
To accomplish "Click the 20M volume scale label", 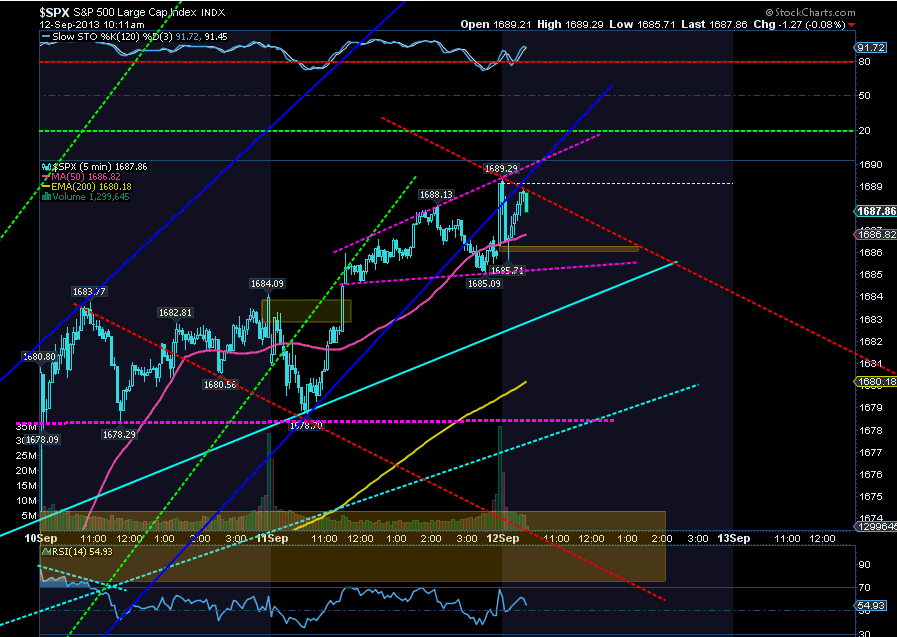I will click(26, 471).
